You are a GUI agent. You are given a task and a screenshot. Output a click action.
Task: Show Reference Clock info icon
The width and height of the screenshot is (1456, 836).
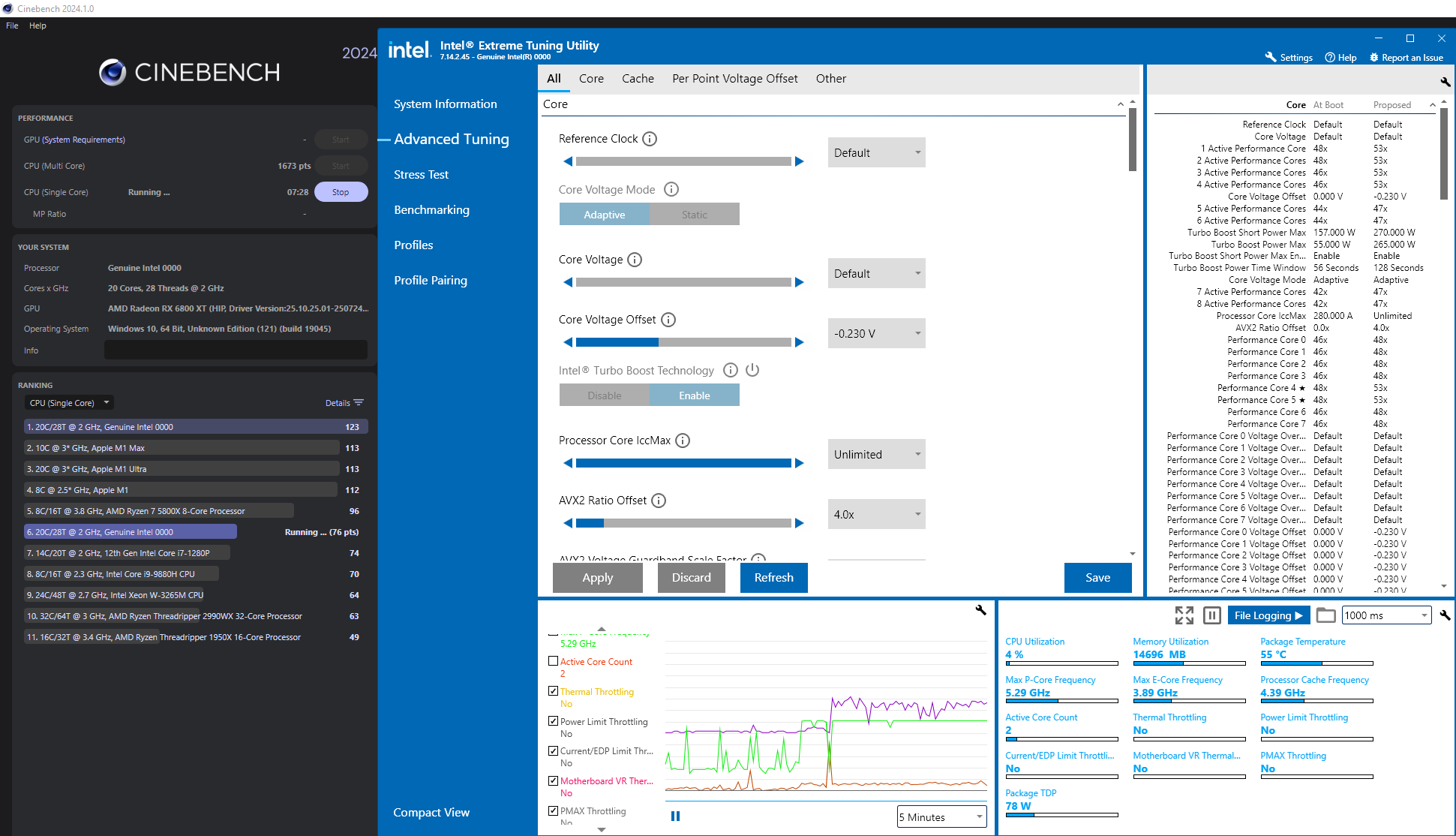650,139
